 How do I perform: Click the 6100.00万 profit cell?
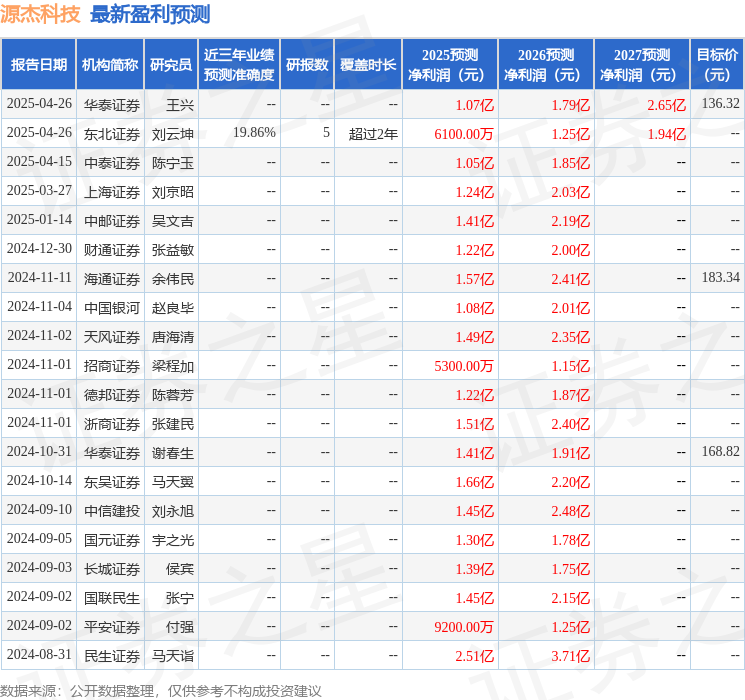[464, 134]
